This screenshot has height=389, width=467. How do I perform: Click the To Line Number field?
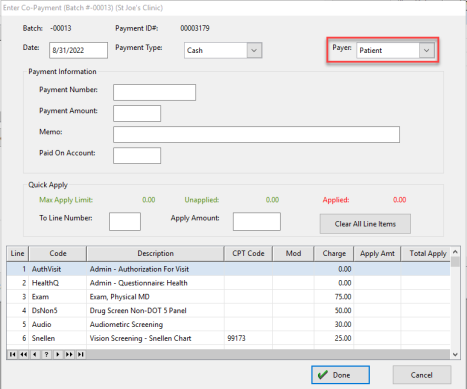125,221
